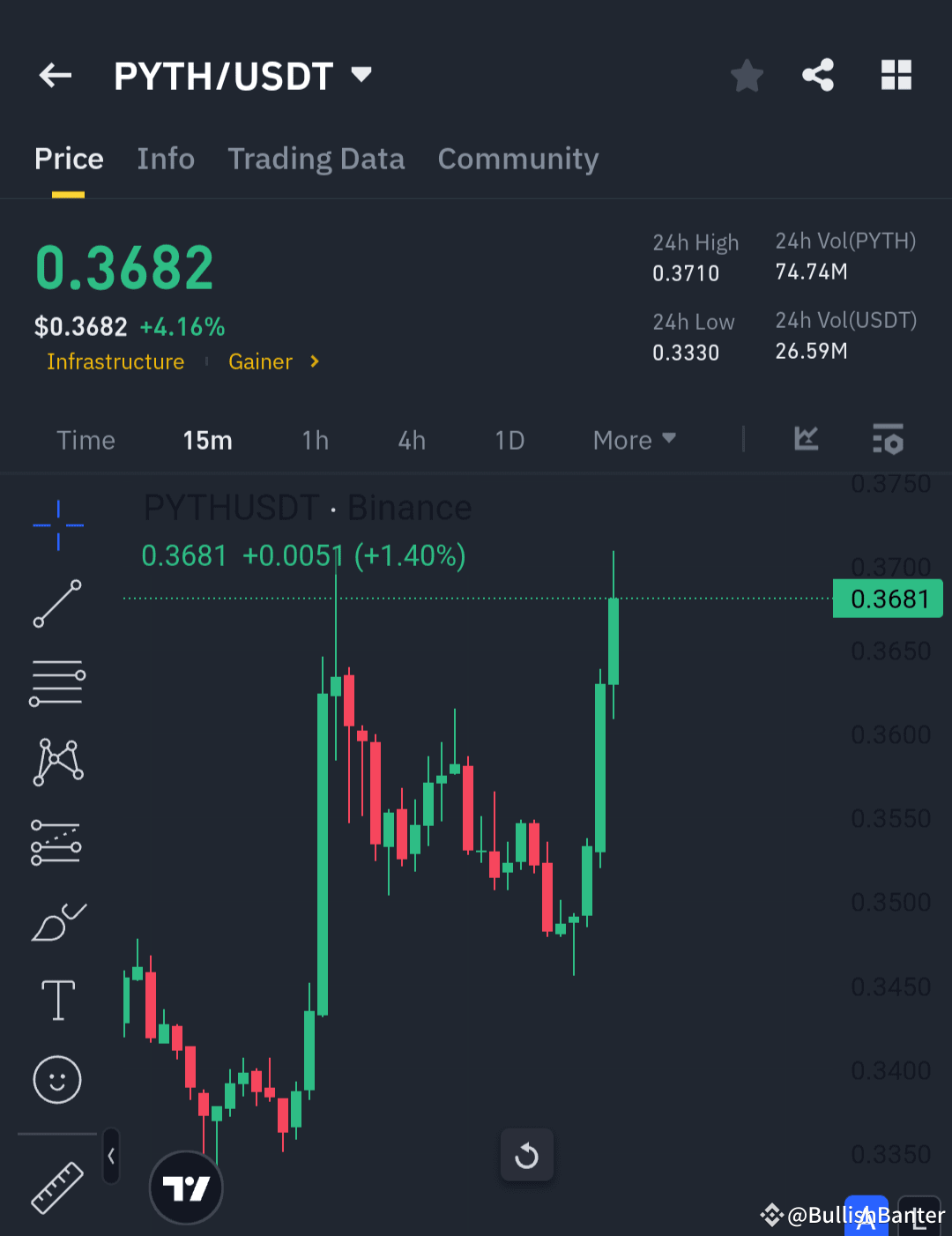
Task: Expand the More timeframe options
Action: point(633,440)
